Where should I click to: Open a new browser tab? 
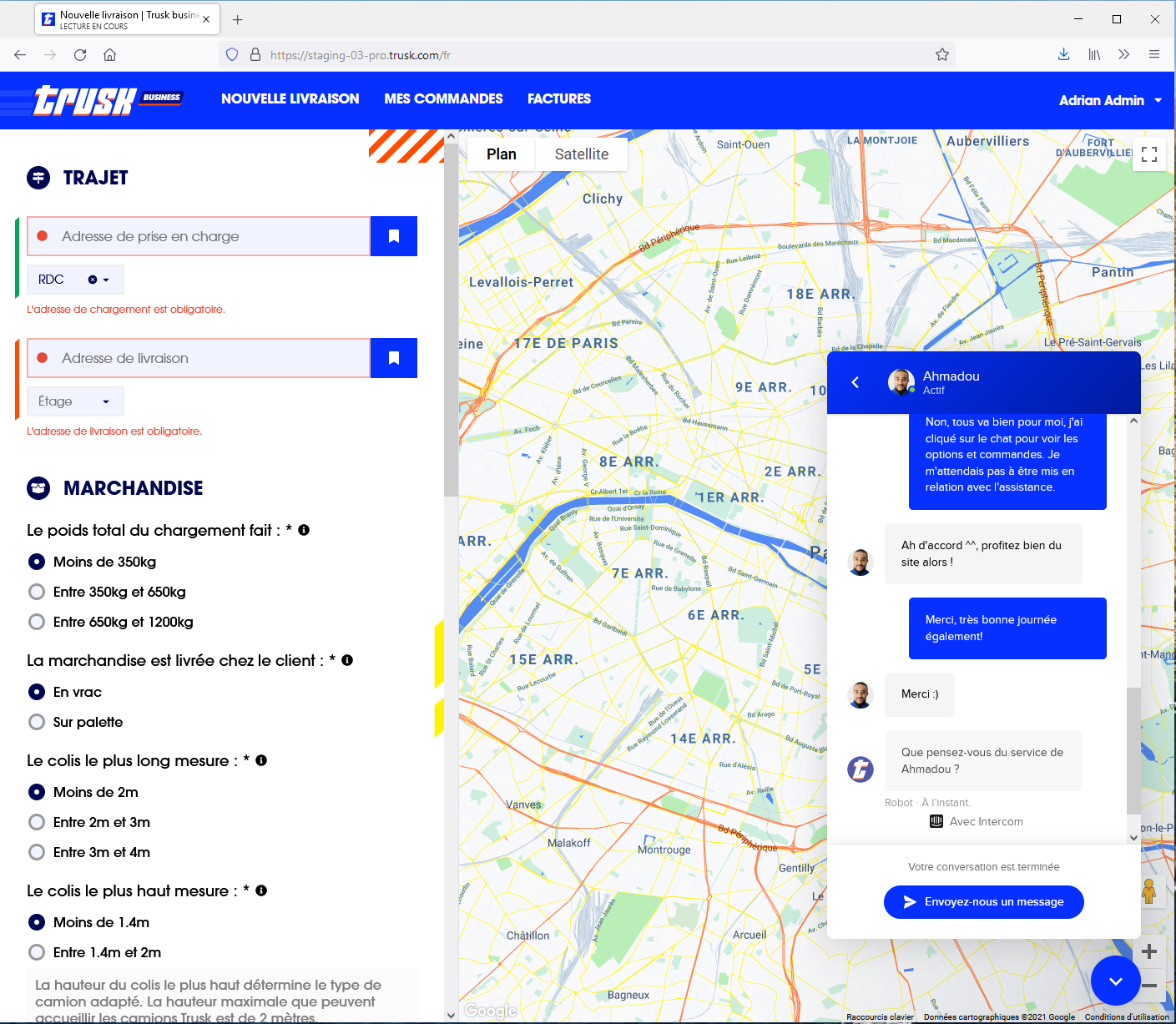(x=238, y=19)
